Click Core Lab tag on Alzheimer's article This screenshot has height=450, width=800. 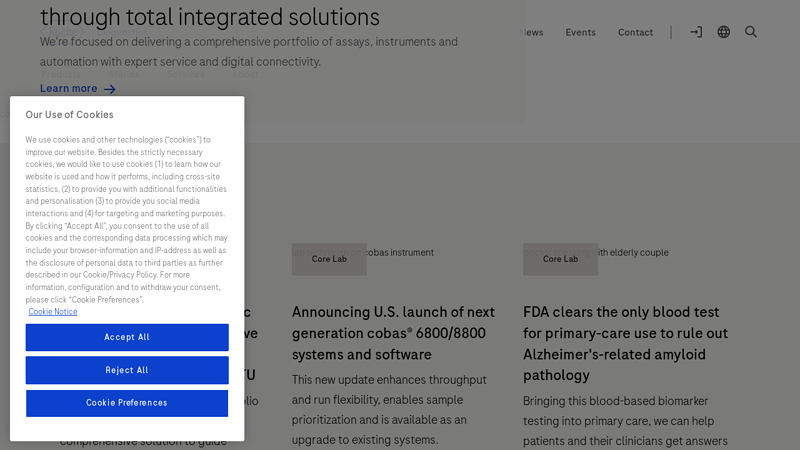coord(560,259)
